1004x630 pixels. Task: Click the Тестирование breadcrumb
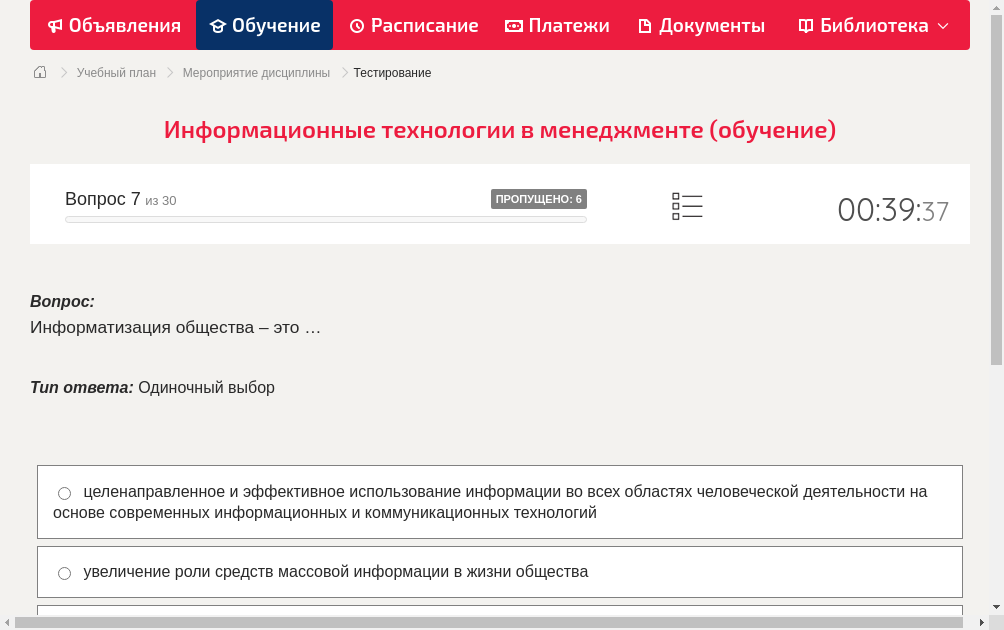click(392, 72)
